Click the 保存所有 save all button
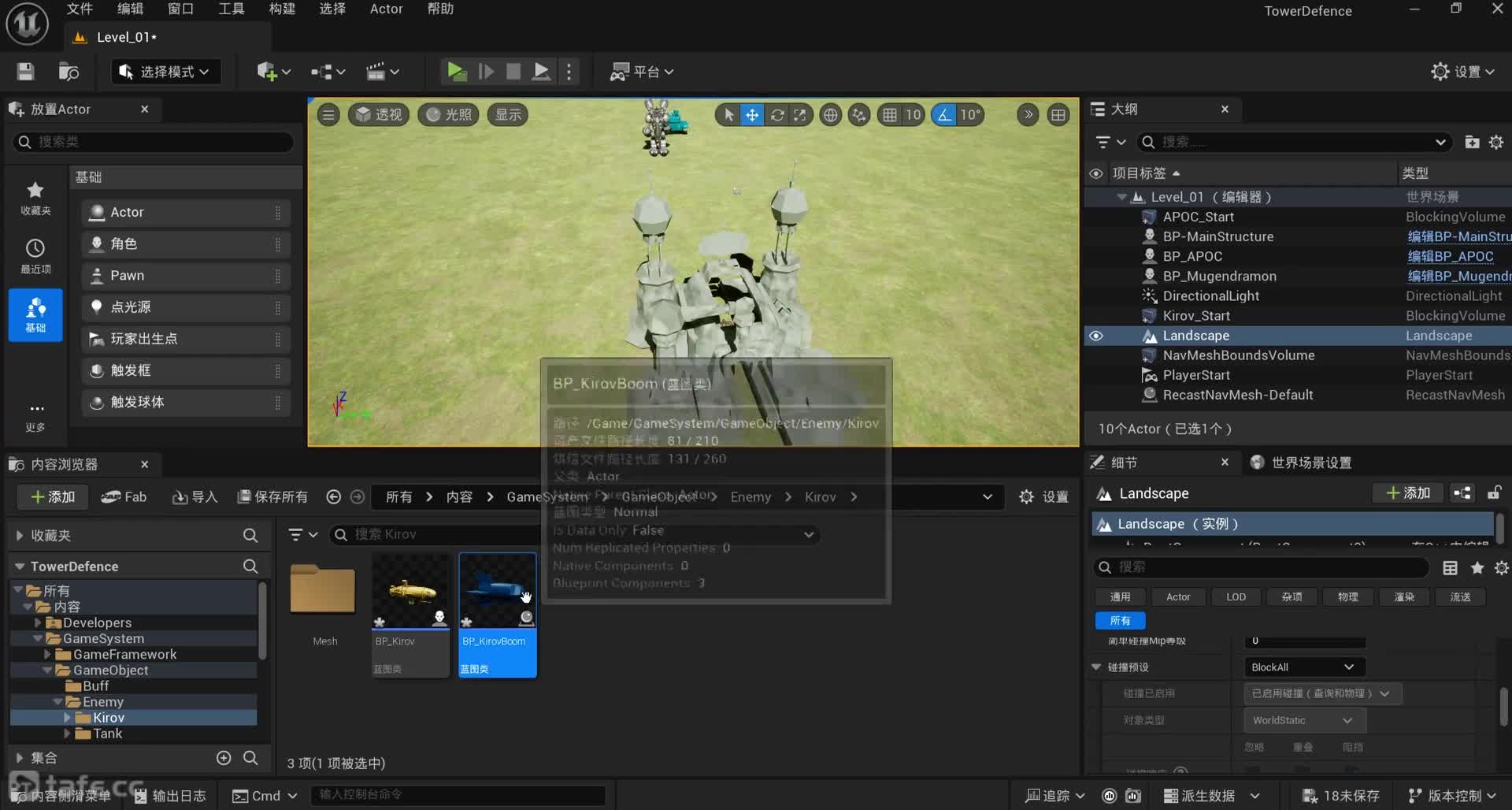This screenshot has width=1512, height=810. click(272, 496)
